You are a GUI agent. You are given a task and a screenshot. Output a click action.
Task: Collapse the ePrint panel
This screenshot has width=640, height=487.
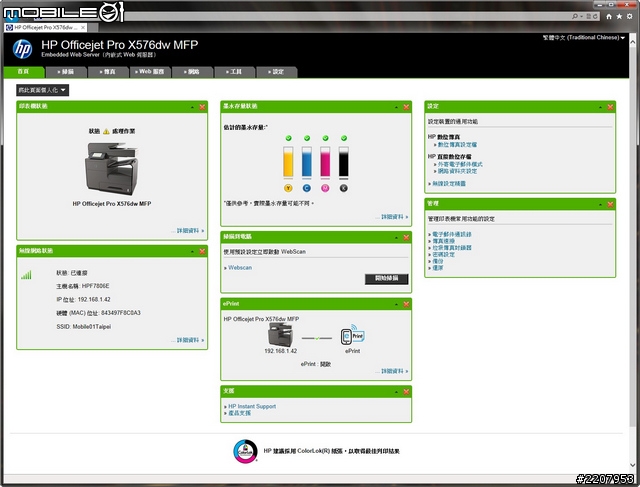[x=396, y=304]
